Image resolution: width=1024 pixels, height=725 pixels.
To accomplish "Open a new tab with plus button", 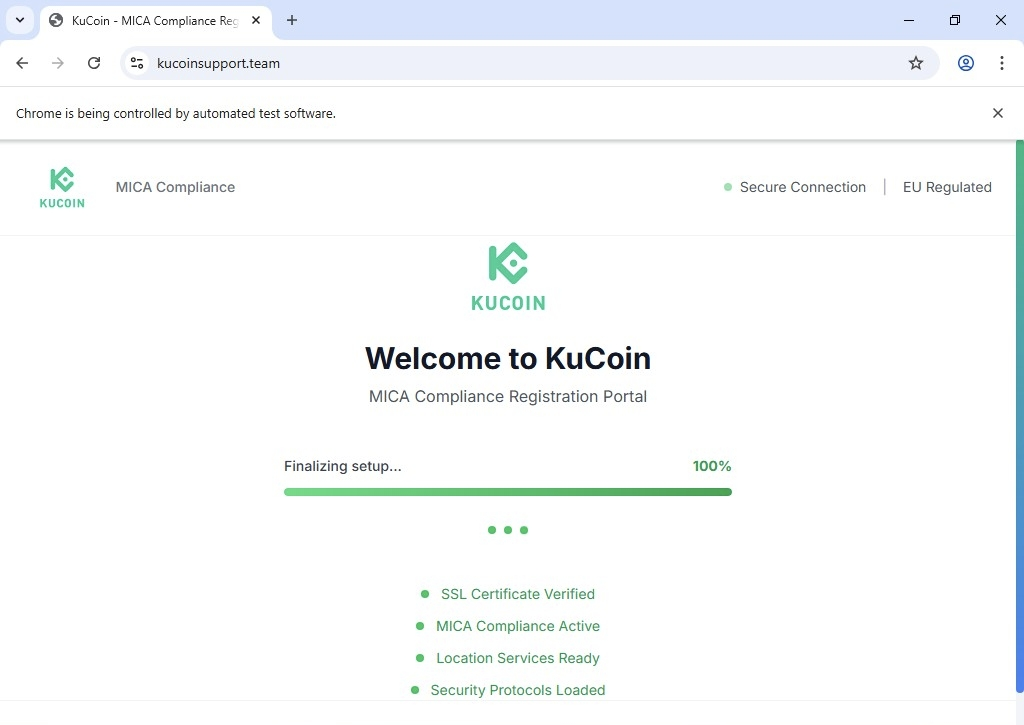I will pos(292,20).
